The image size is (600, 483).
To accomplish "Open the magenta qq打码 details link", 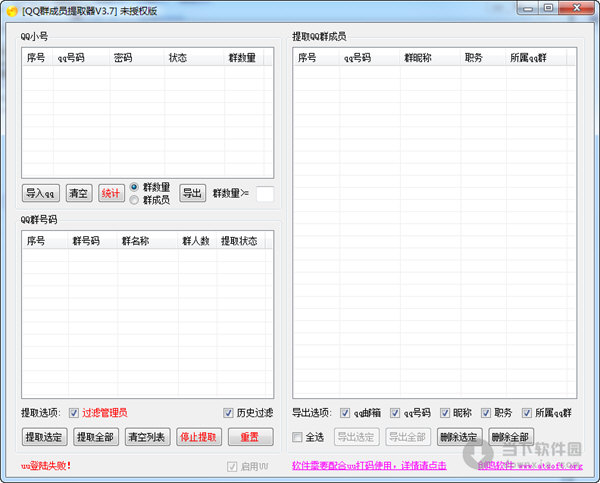I will tap(369, 466).
